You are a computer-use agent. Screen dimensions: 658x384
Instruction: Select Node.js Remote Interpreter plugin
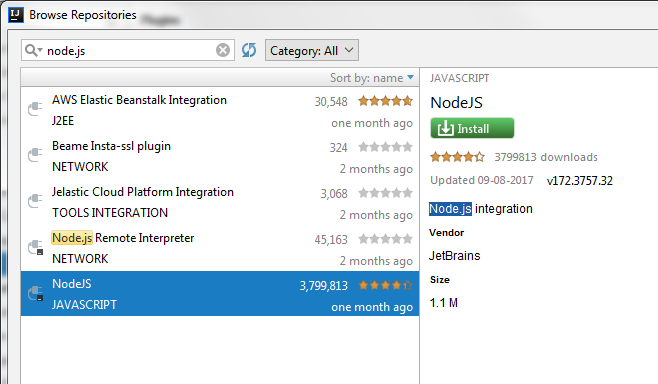click(x=220, y=248)
